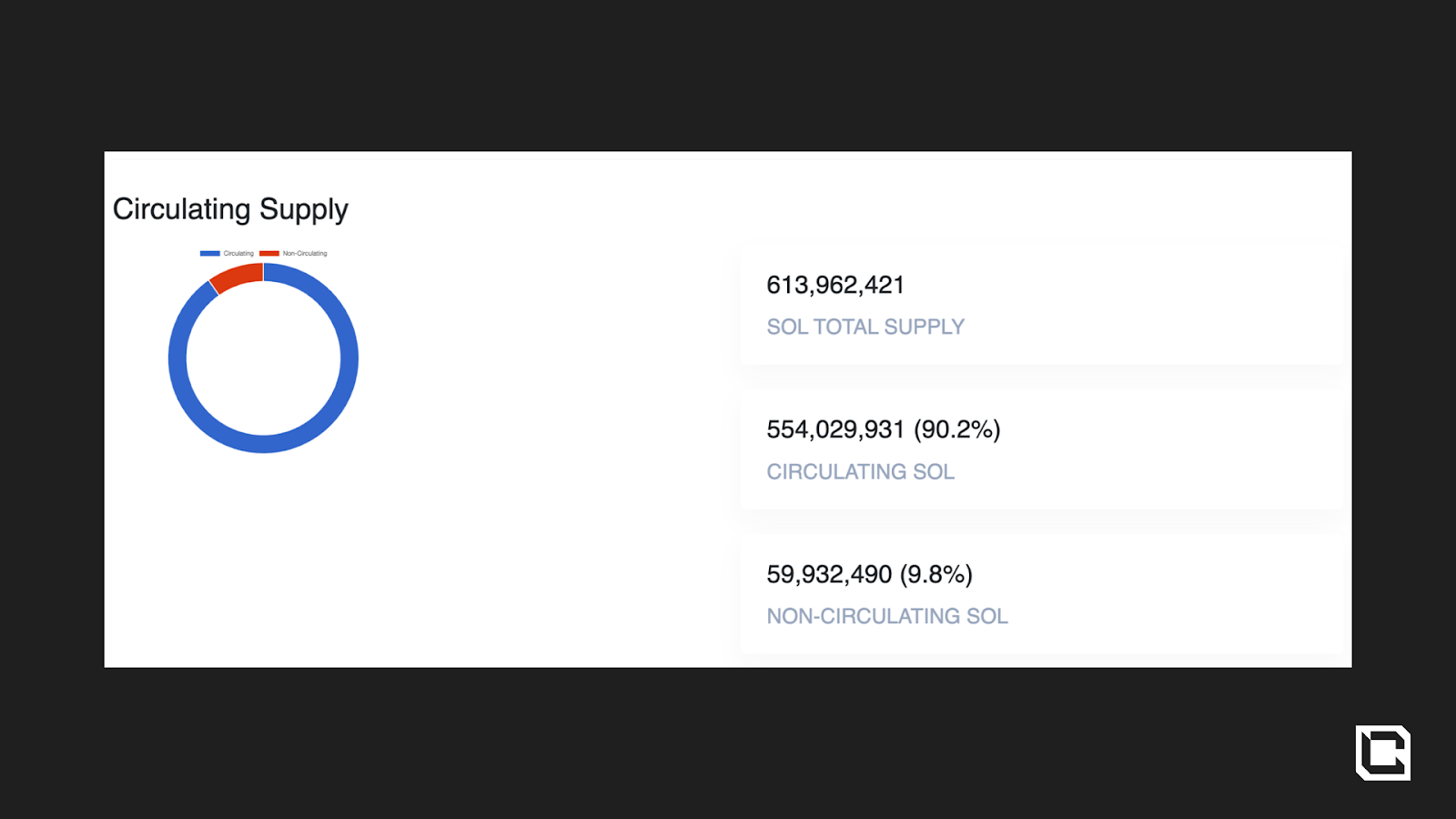This screenshot has height=819, width=1456.
Task: Click the white logo in bottom-right corner
Action: 1382,753
